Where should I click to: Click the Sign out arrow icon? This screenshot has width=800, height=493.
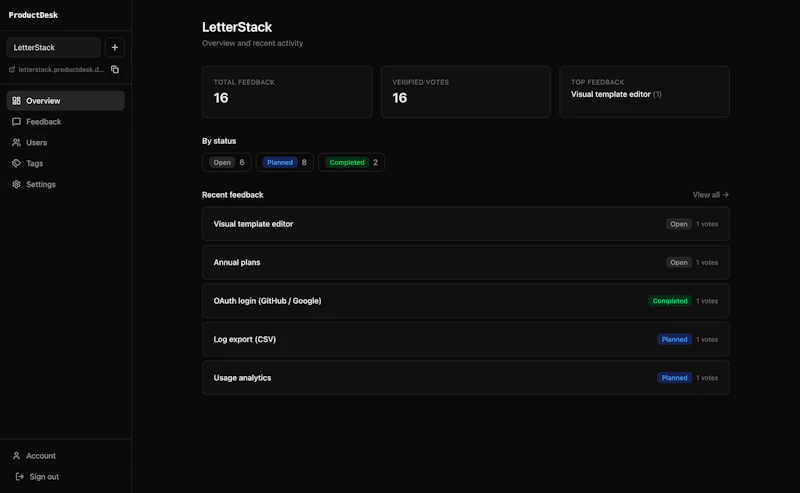[19, 477]
